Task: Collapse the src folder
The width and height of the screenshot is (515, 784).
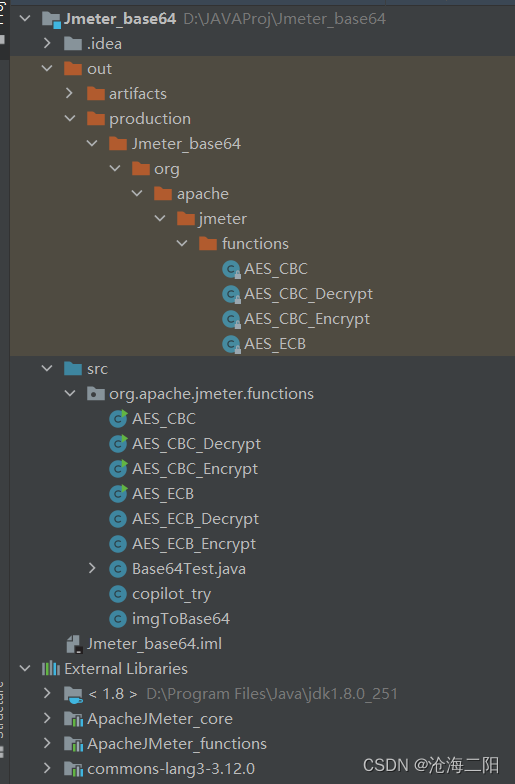Action: [x=48, y=368]
